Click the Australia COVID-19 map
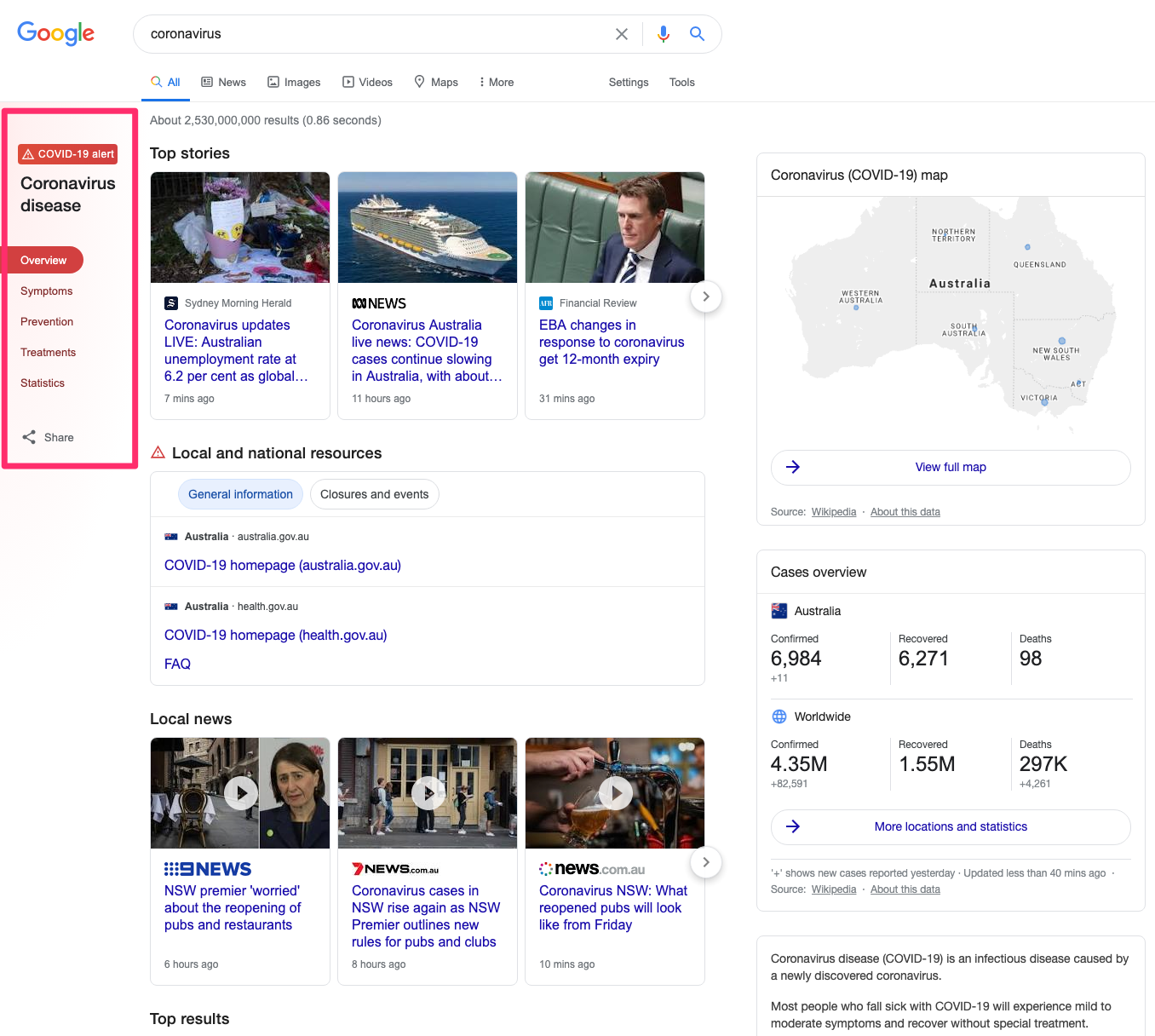Screen dimensions: 1155x1036 (x=951, y=315)
